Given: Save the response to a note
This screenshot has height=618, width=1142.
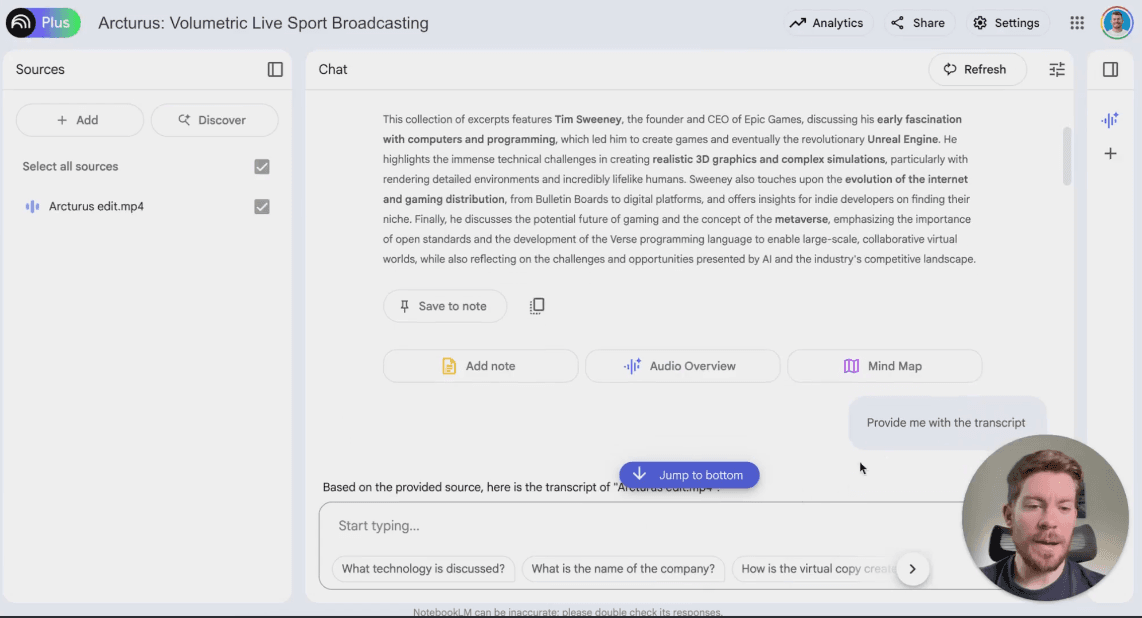Looking at the screenshot, I should (x=444, y=306).
